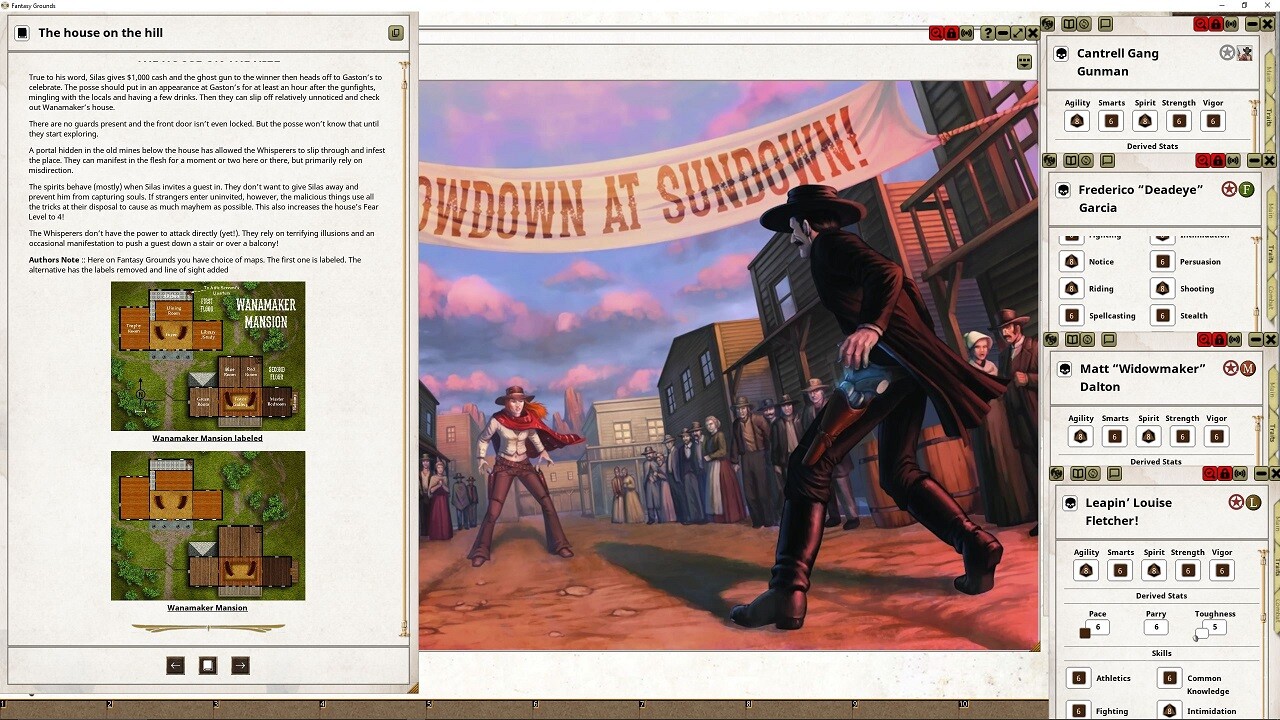Image resolution: width=1280 pixels, height=720 pixels.
Task: Open the unlabeled Wanamaker Mansion map thumbnail
Action: 208,525
